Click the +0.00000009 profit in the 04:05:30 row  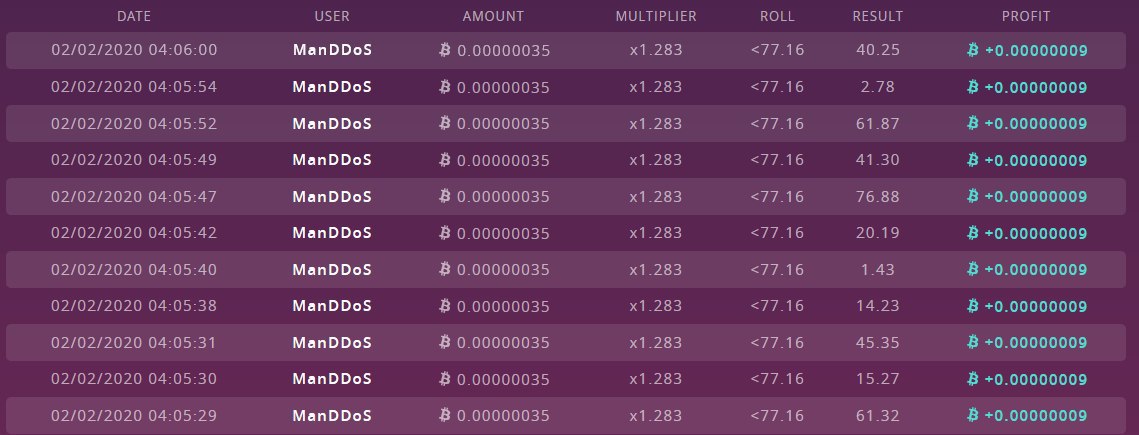pos(1036,379)
